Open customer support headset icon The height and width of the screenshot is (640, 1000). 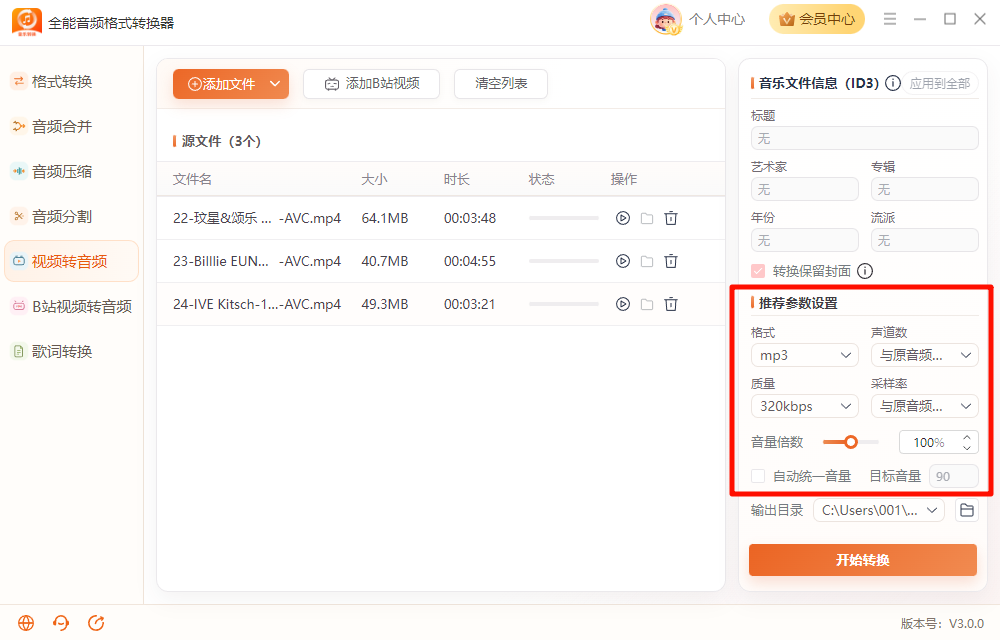click(x=61, y=623)
